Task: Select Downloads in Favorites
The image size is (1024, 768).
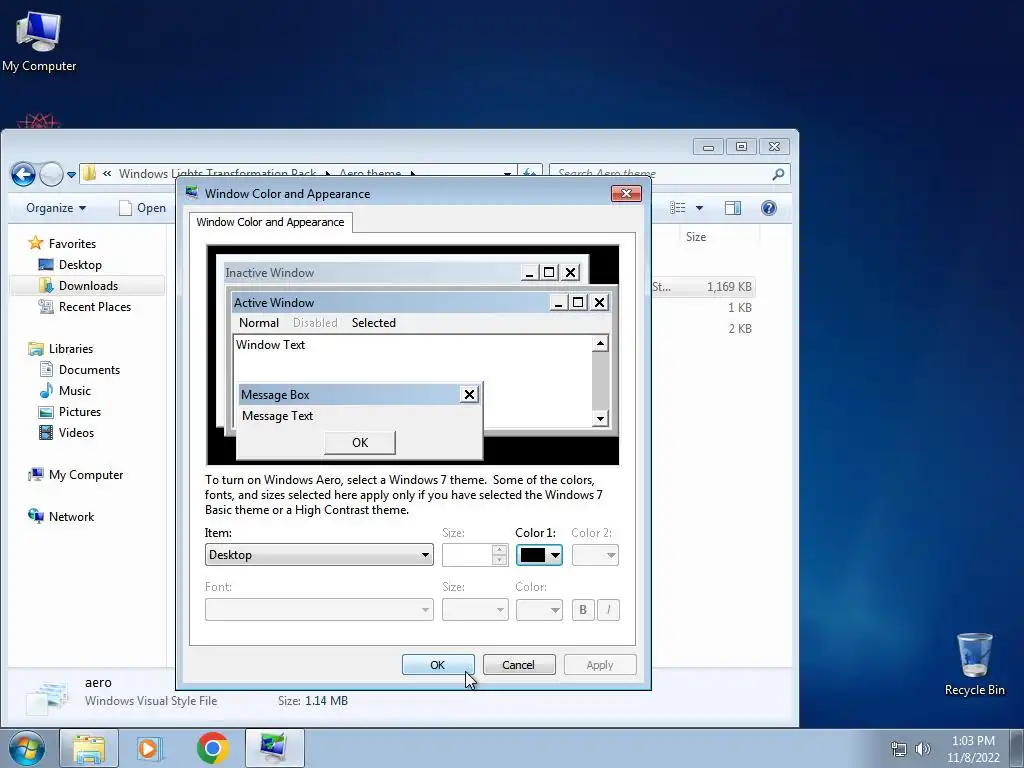Action: 87,285
